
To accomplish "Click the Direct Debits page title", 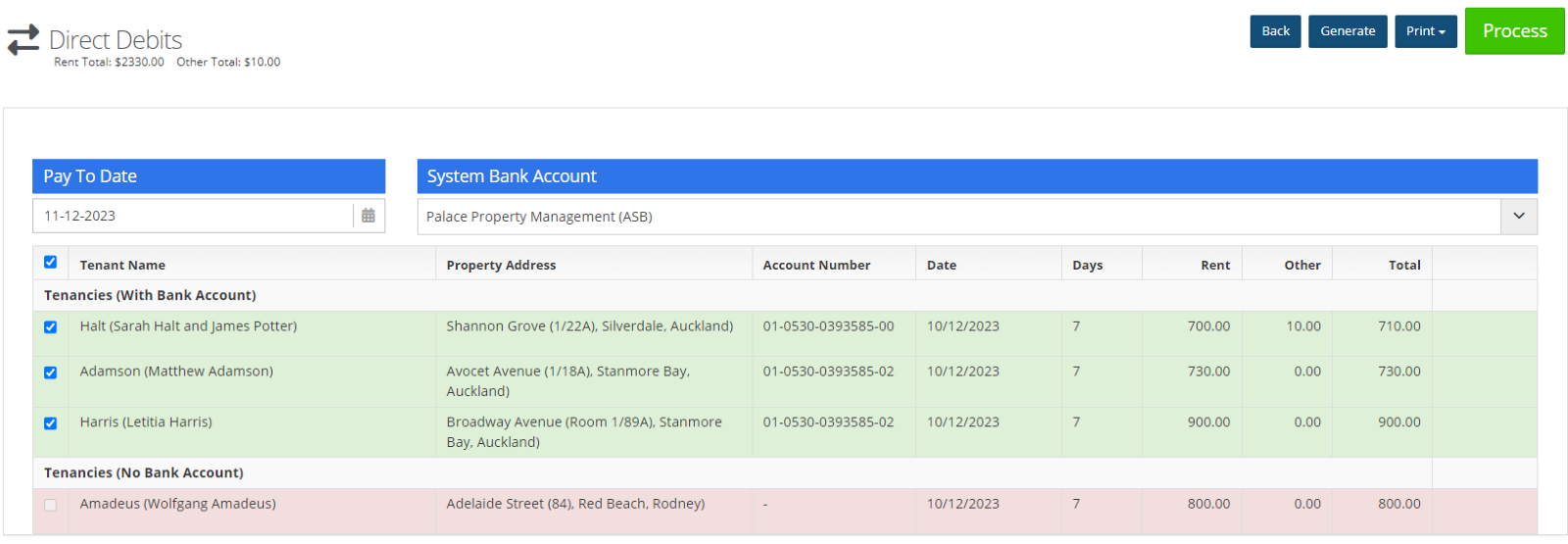I will pos(116,40).
